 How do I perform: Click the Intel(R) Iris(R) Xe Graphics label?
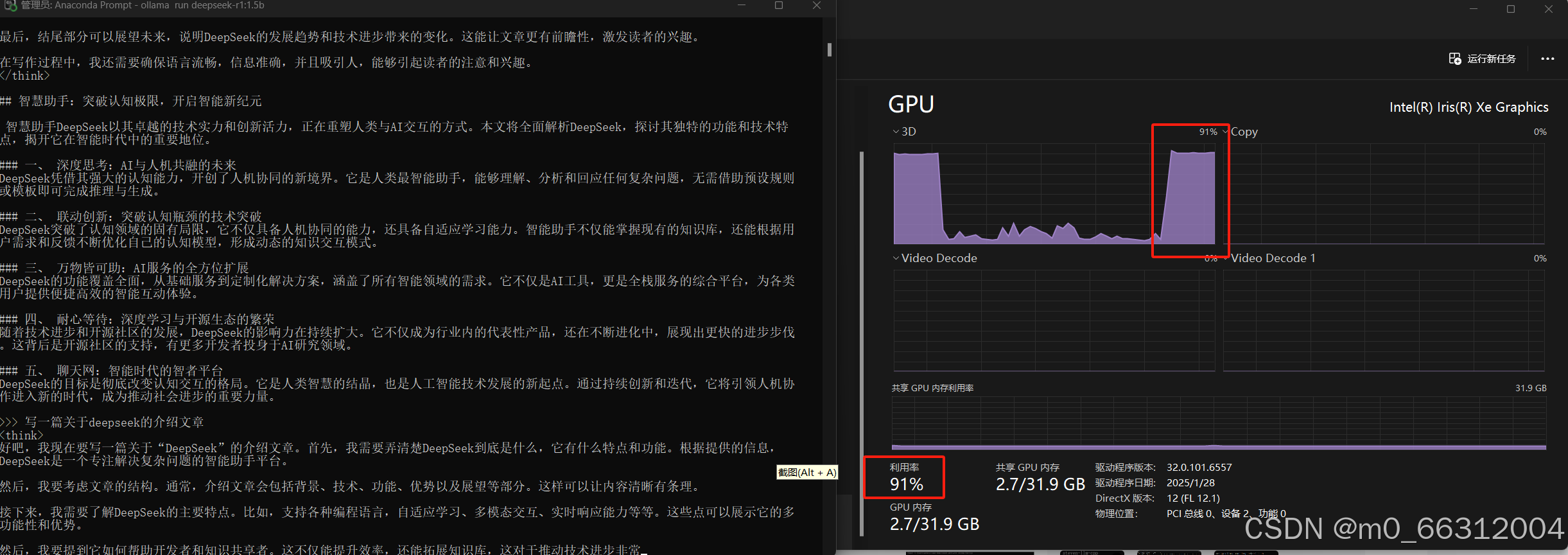(x=1468, y=107)
